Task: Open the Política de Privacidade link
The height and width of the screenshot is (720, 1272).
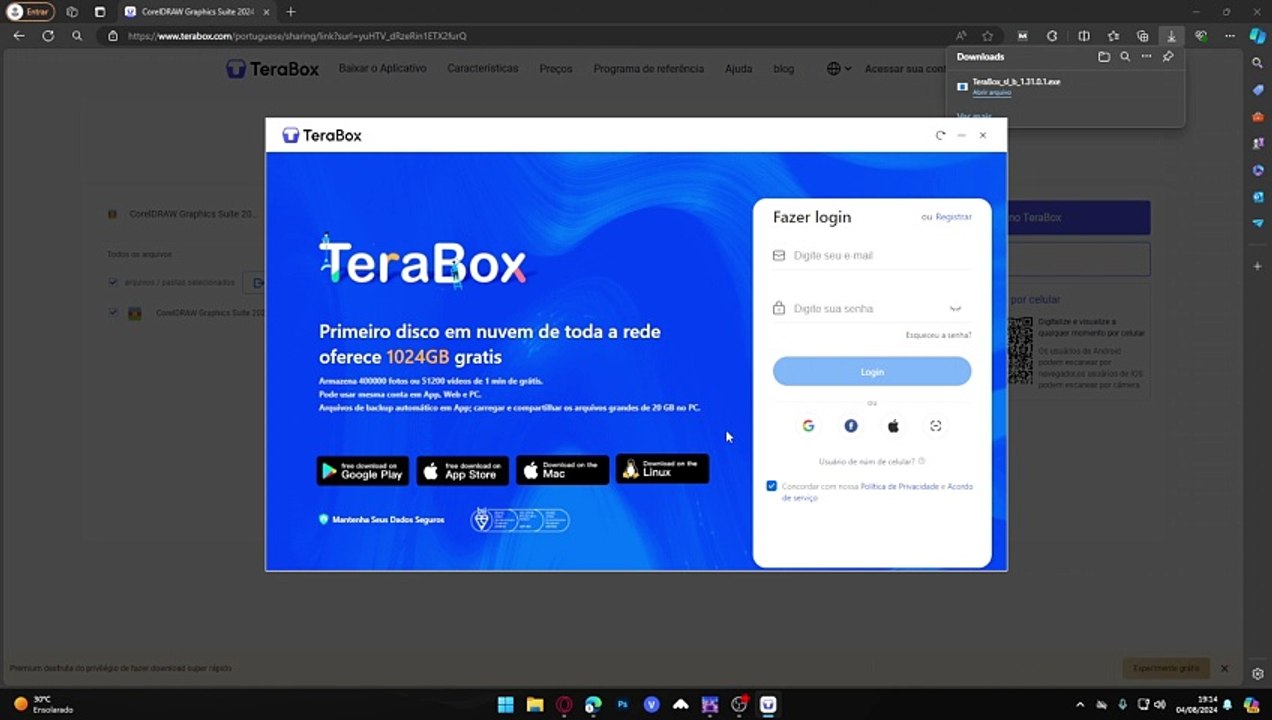Action: click(900, 486)
